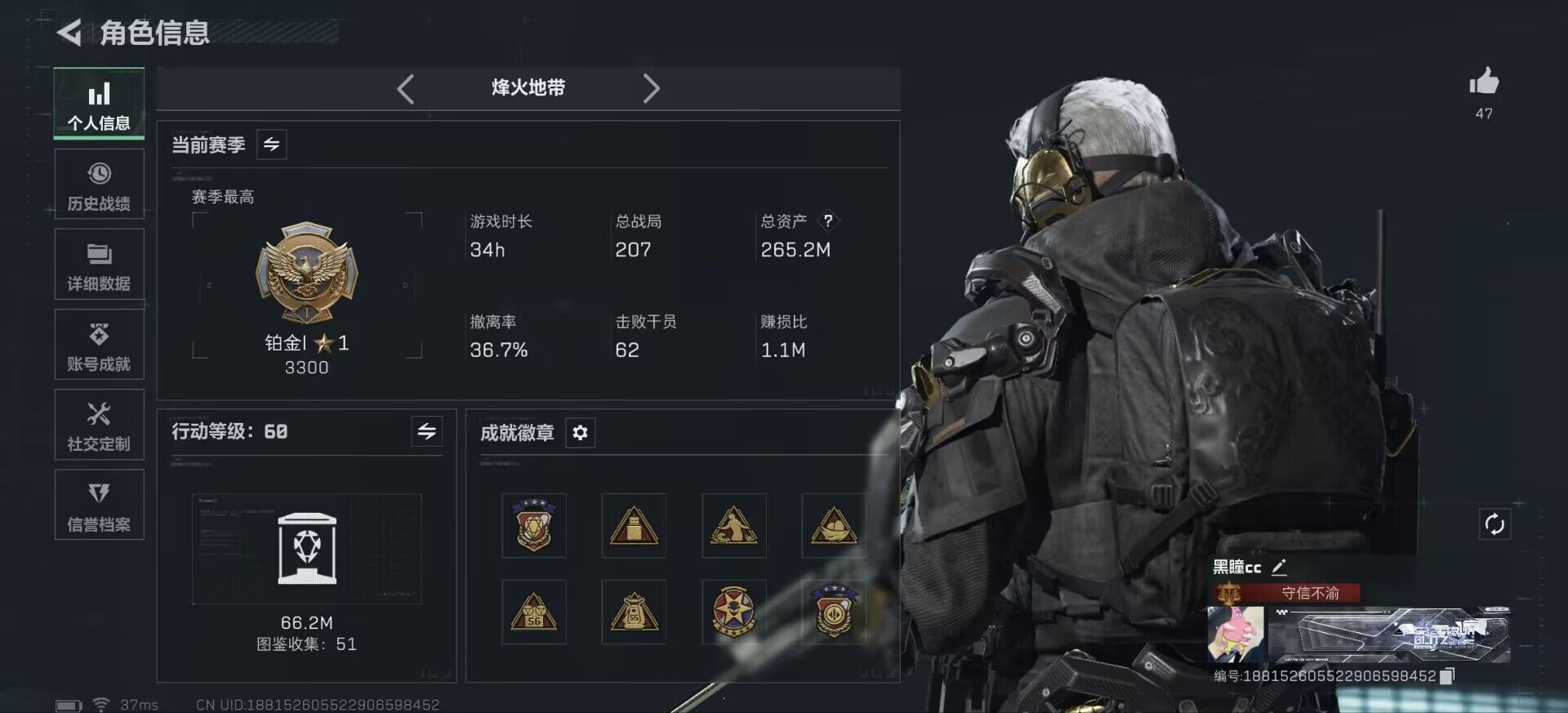The height and width of the screenshot is (713, 1568).
Task: Open the 账号成就 section
Action: (99, 345)
